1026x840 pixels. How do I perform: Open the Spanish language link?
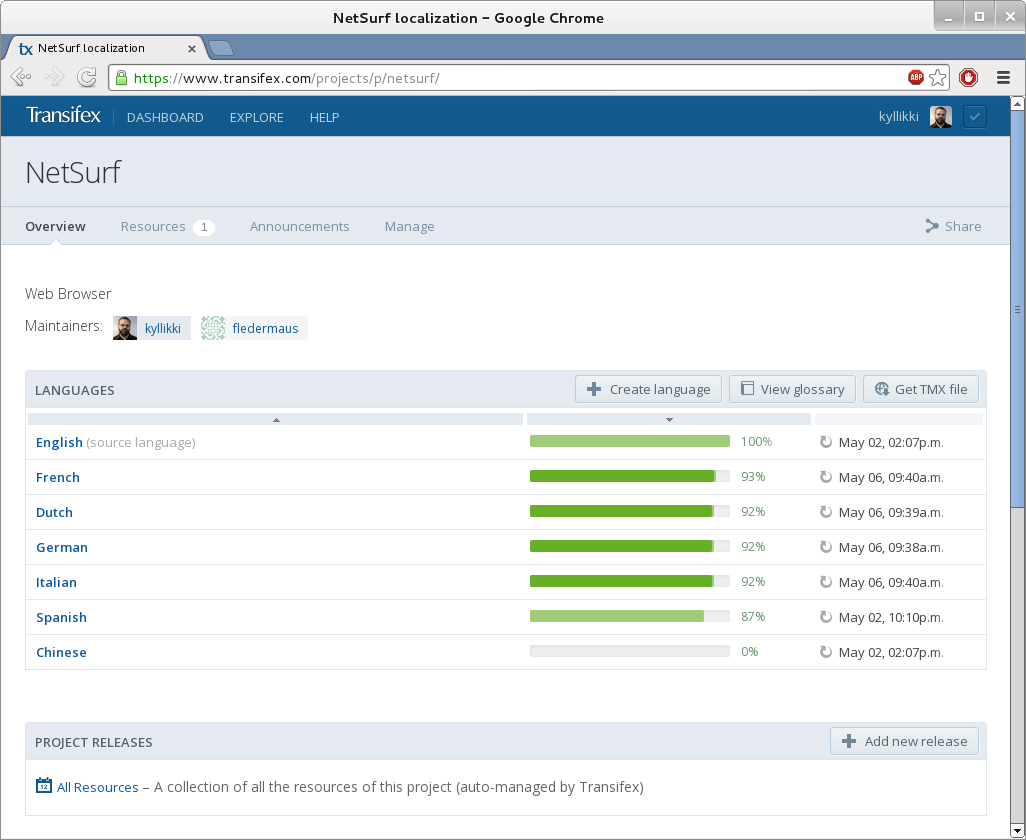click(x=61, y=618)
